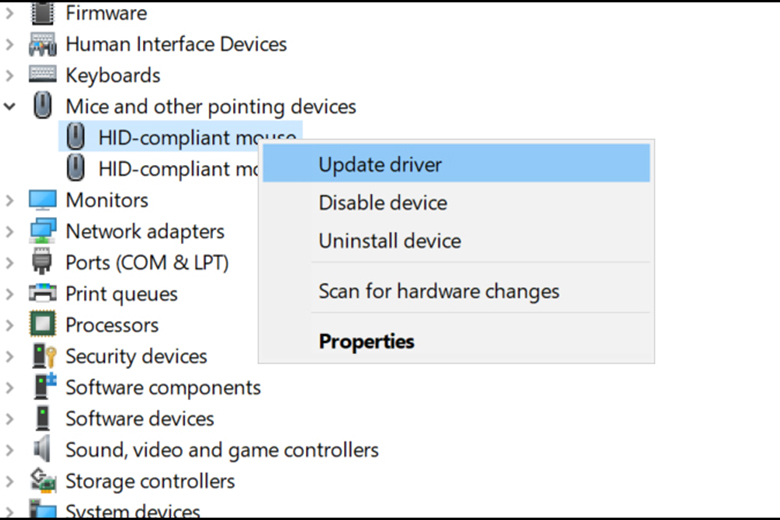Select Disable device in context menu
Viewport: 780px width, 520px height.
pyautogui.click(x=383, y=203)
